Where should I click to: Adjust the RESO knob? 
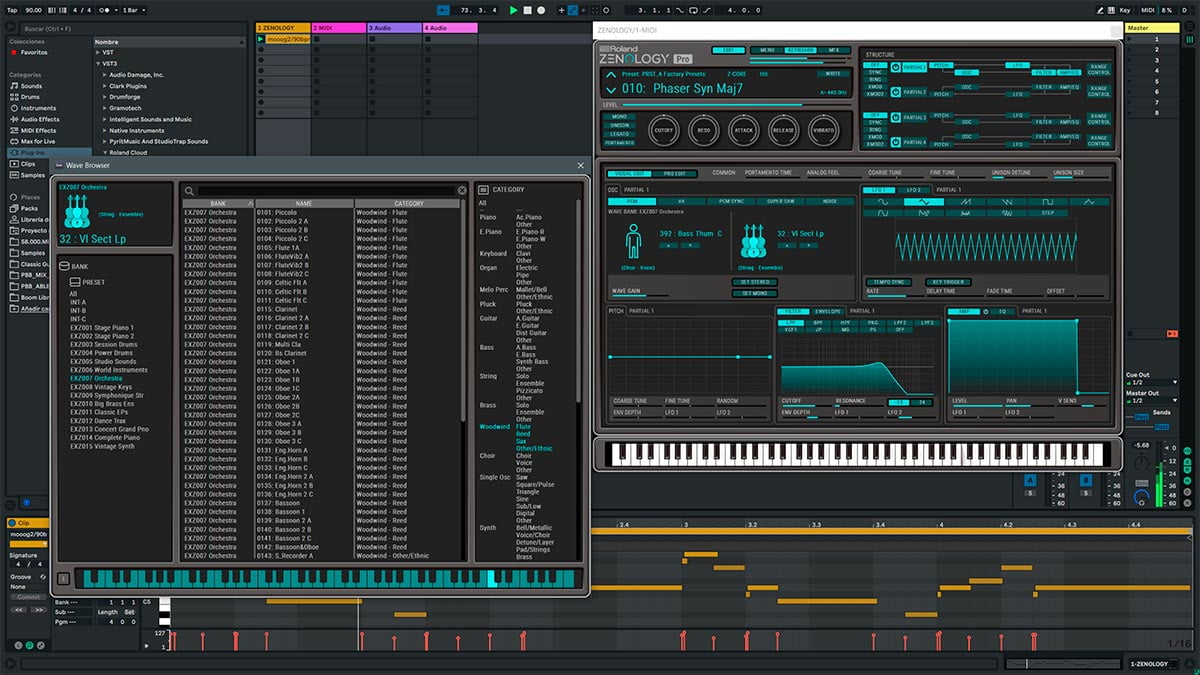(704, 130)
